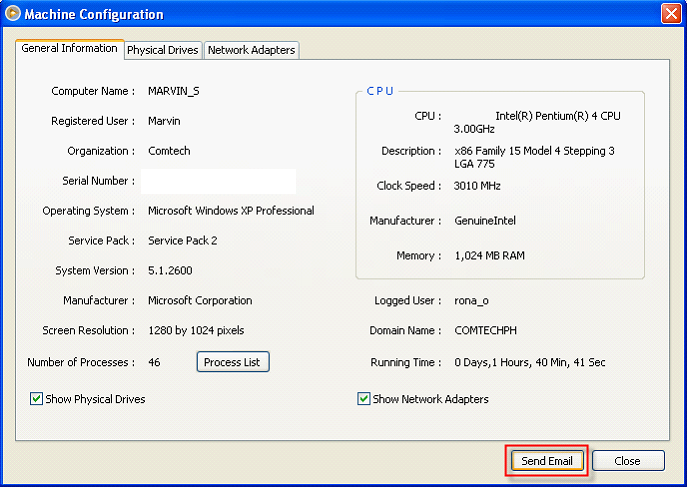The height and width of the screenshot is (488, 688).
Task: Click process count 46
Action: (x=154, y=362)
